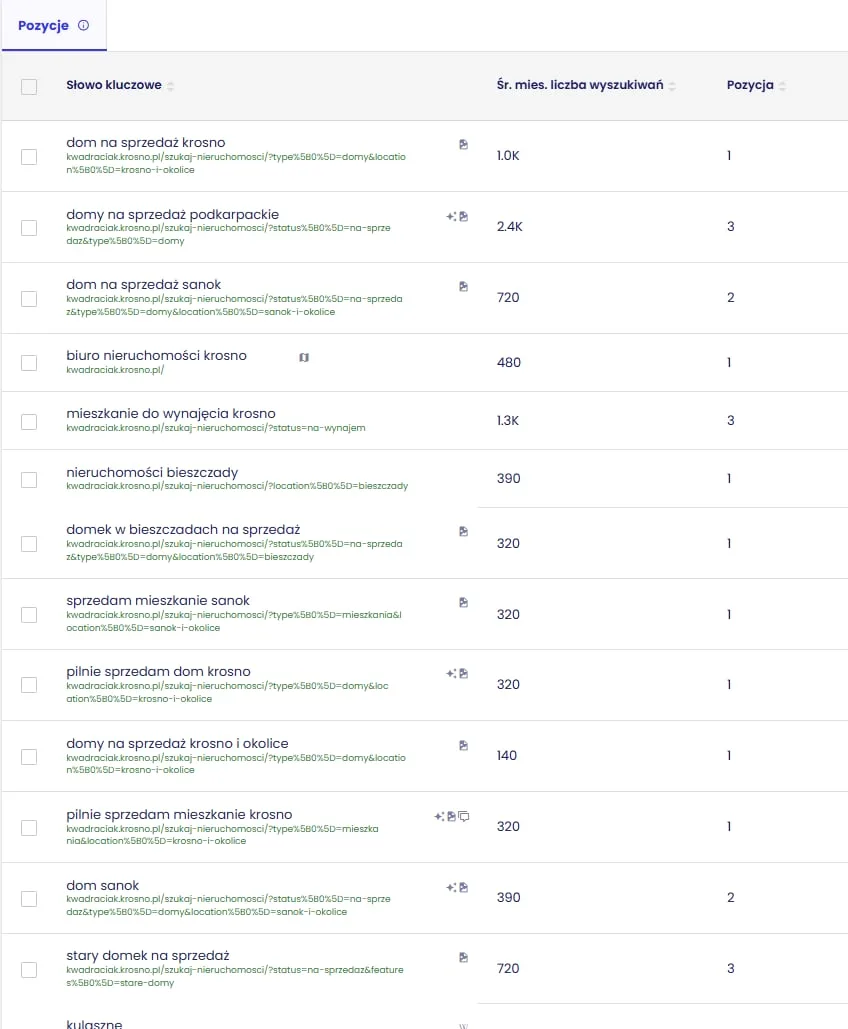Sort by 'Słowo kluczowe' using its sort arrows
This screenshot has height=1029, width=848.
pos(171,86)
